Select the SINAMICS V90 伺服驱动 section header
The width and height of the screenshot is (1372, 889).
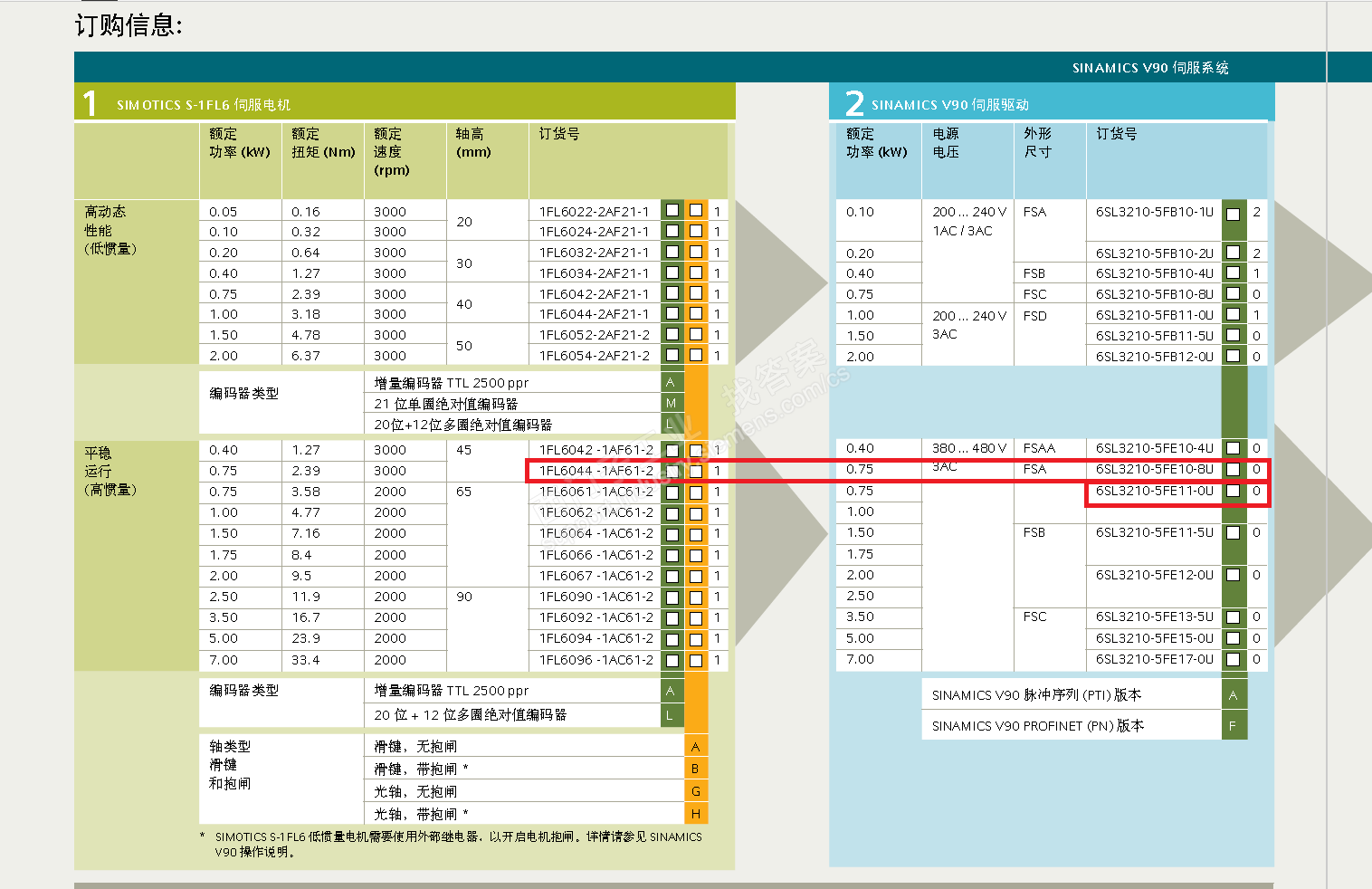tap(950, 105)
